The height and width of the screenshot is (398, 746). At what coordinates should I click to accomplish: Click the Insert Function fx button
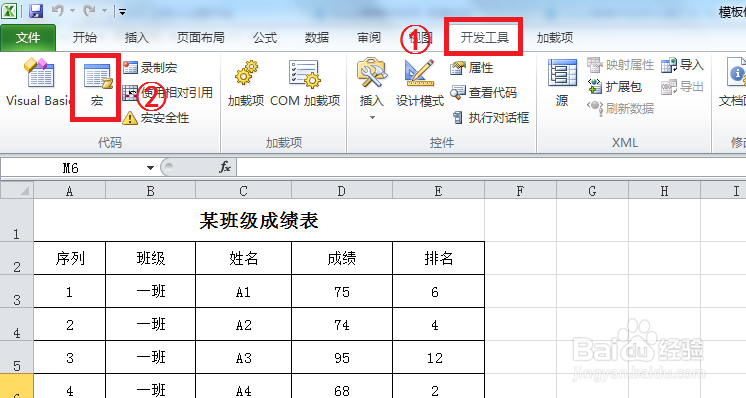(225, 167)
